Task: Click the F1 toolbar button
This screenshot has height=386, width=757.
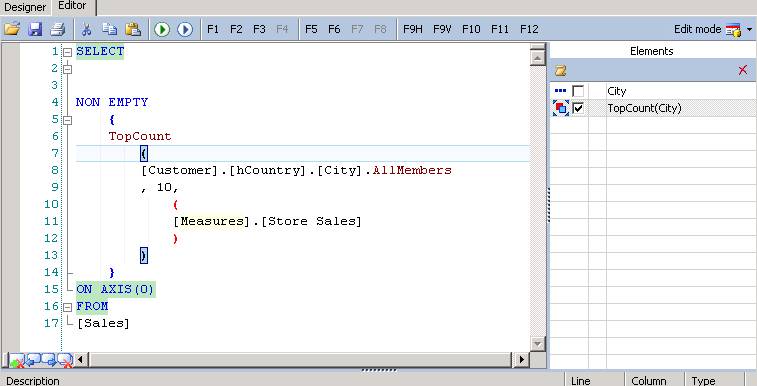Action: pos(213,29)
